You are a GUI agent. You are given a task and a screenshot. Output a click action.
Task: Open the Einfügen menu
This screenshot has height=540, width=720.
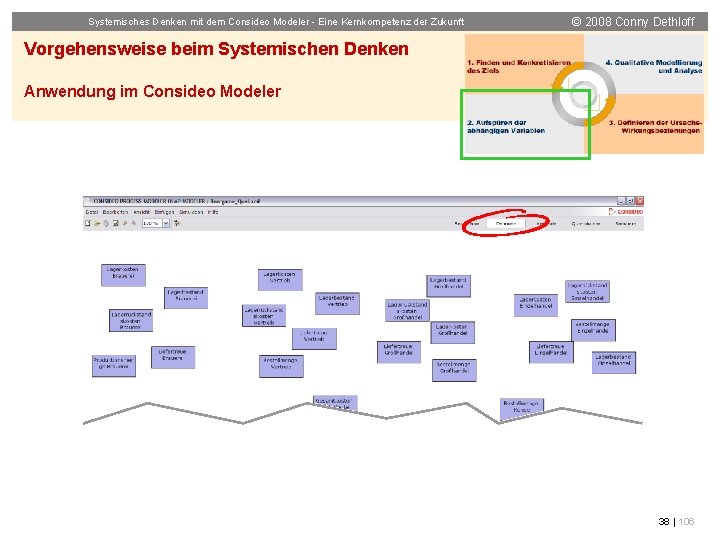tap(164, 212)
